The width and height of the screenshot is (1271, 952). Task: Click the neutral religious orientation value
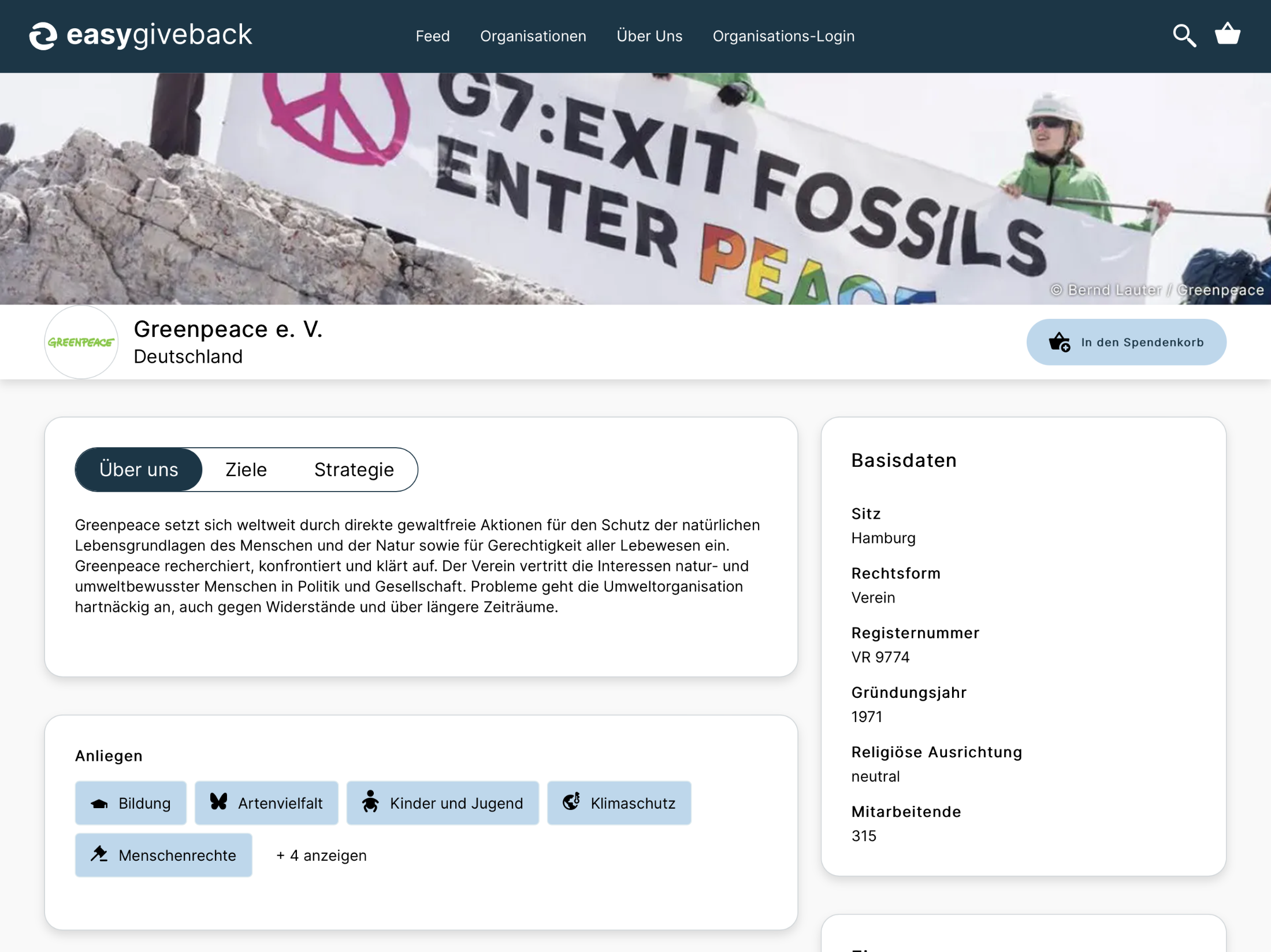(875, 776)
